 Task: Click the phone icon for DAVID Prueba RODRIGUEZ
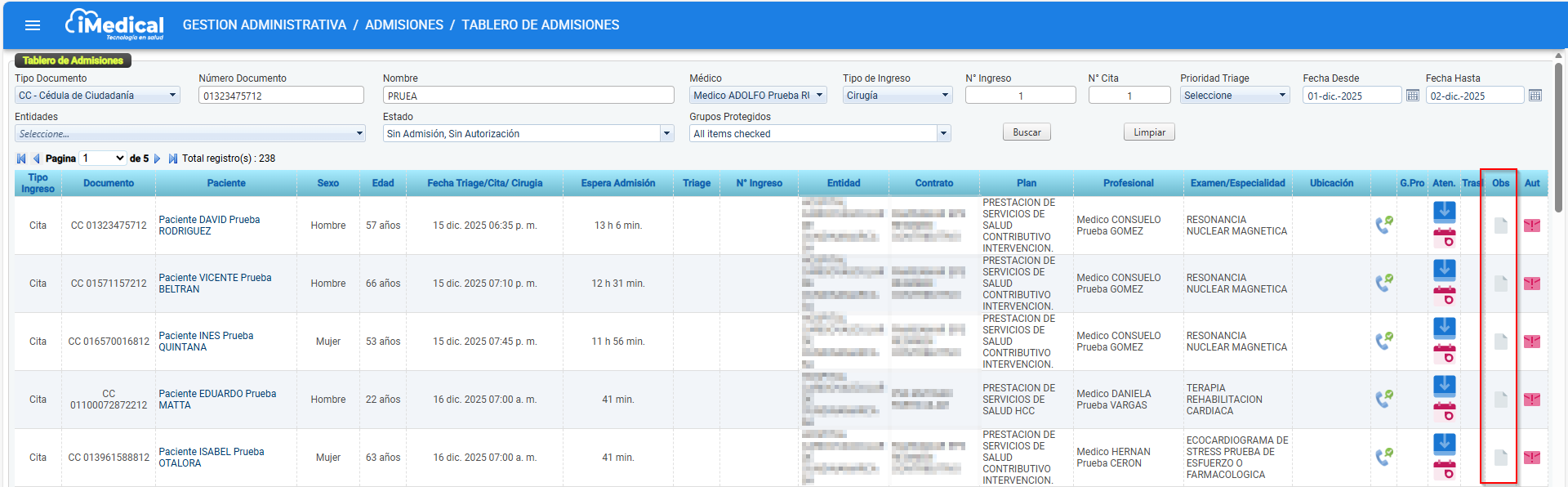pos(1383,225)
